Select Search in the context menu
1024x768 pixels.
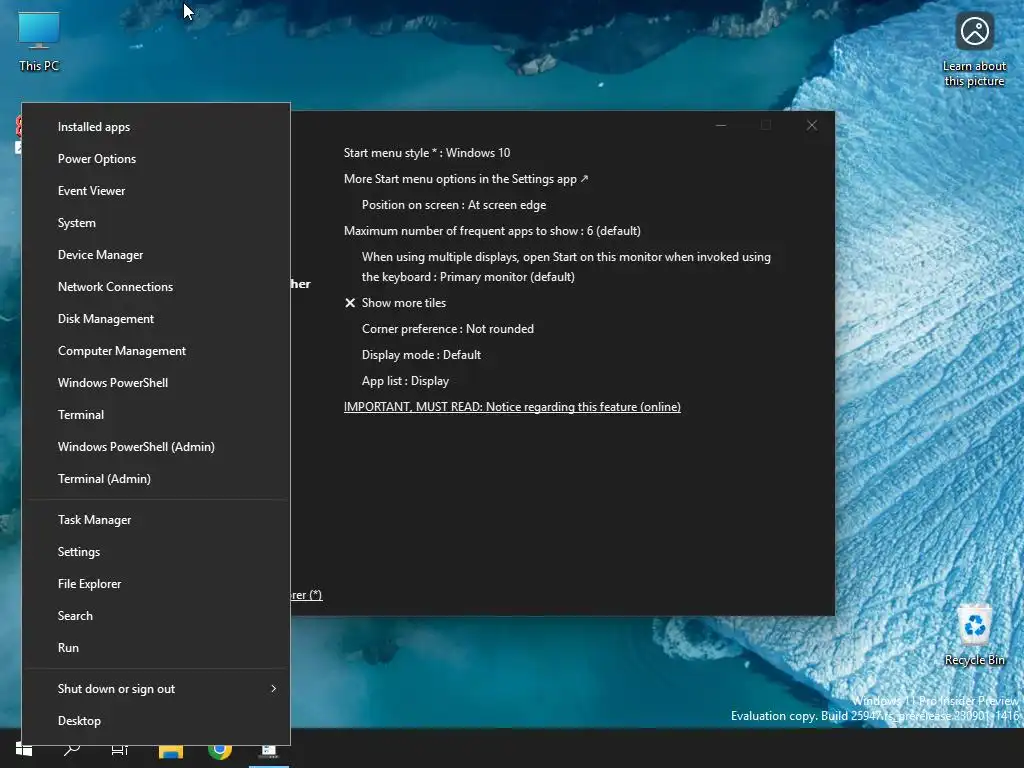pyautogui.click(x=156, y=616)
